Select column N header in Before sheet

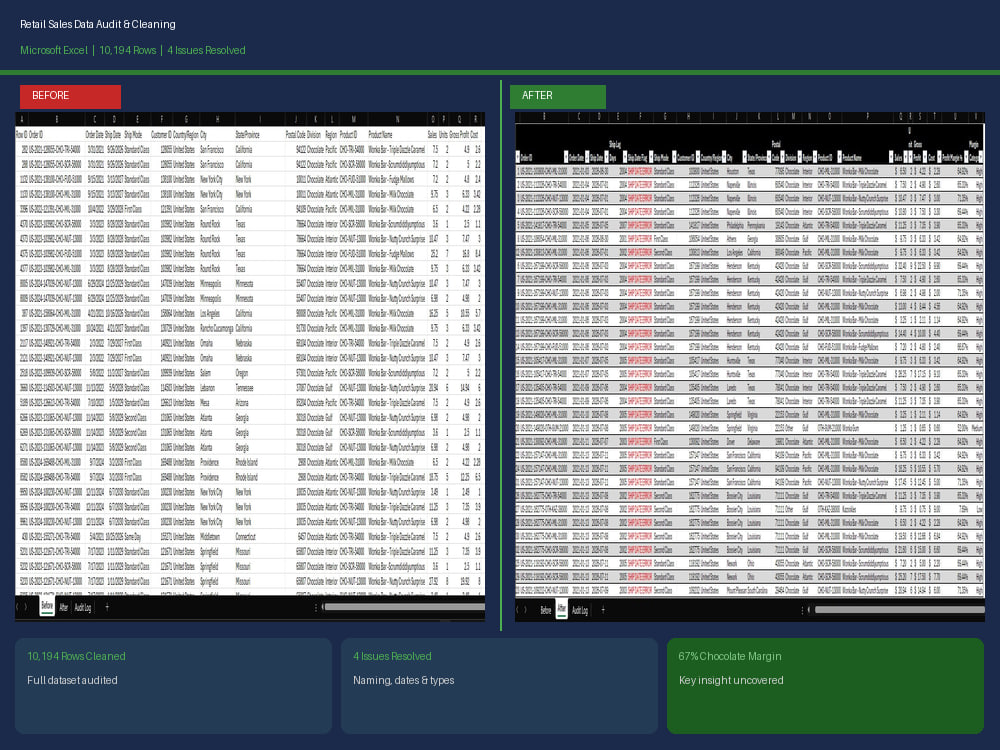397,119
